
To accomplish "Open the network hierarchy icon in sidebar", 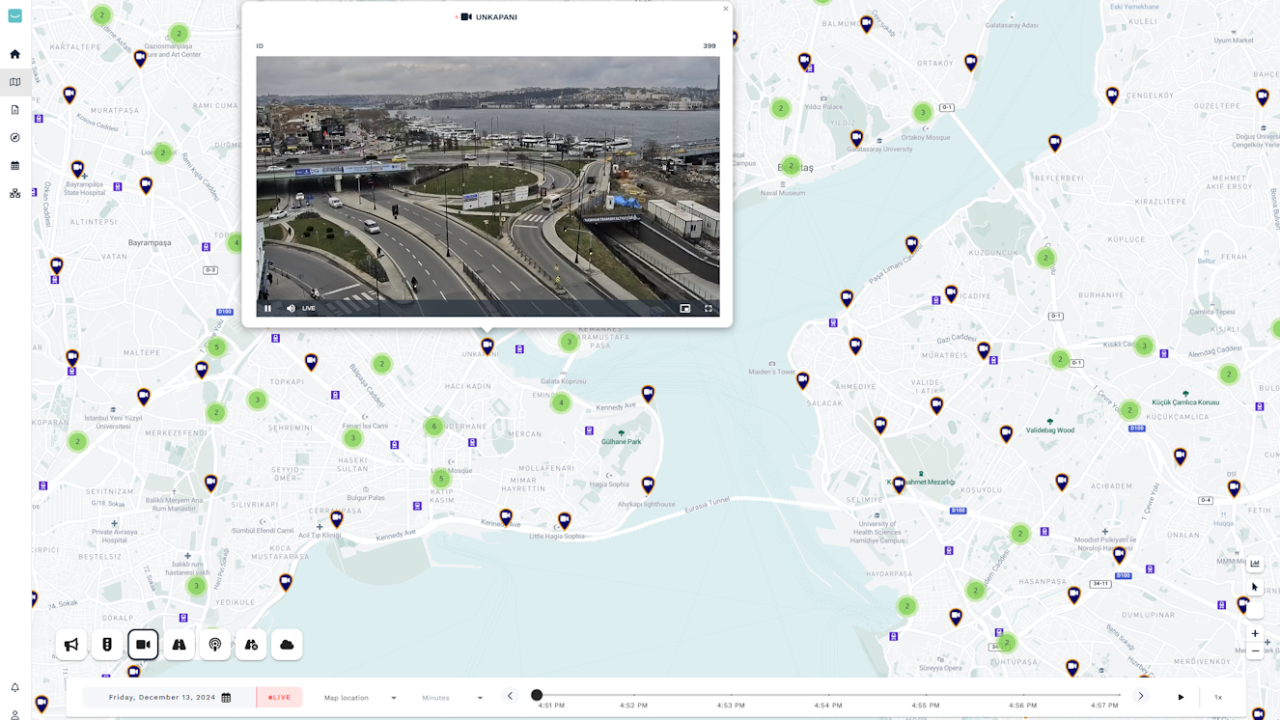I will [x=14, y=193].
